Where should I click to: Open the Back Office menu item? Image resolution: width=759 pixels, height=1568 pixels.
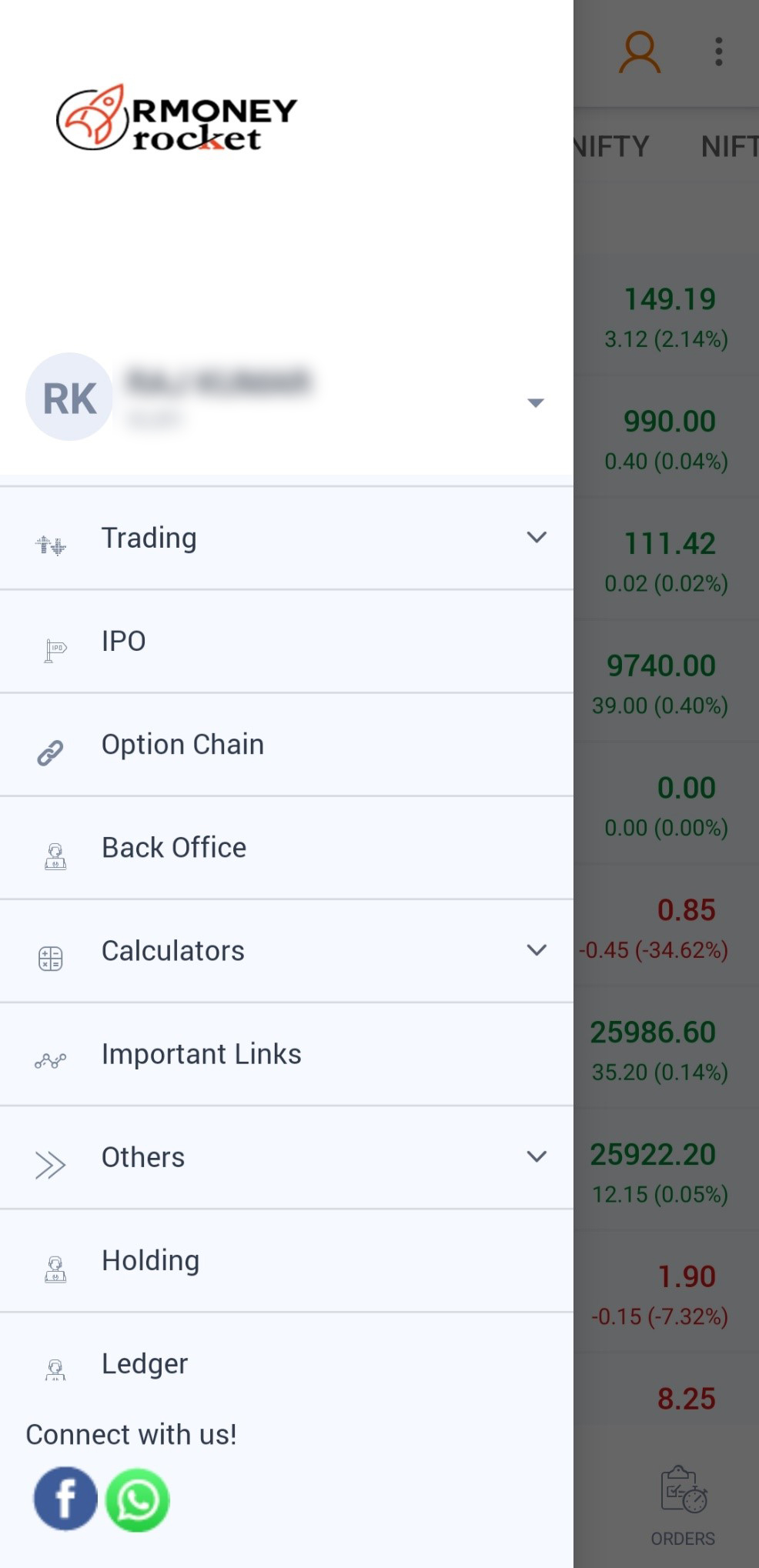tap(174, 848)
